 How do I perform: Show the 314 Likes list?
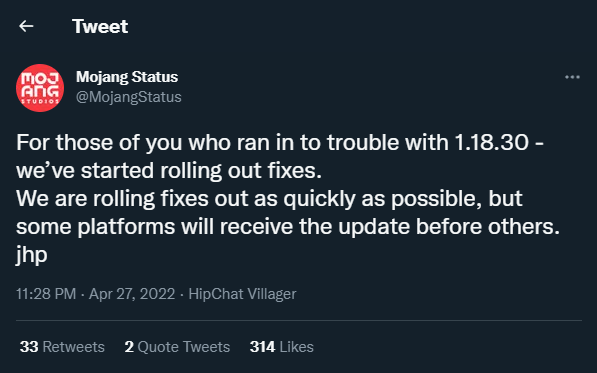[281, 347]
